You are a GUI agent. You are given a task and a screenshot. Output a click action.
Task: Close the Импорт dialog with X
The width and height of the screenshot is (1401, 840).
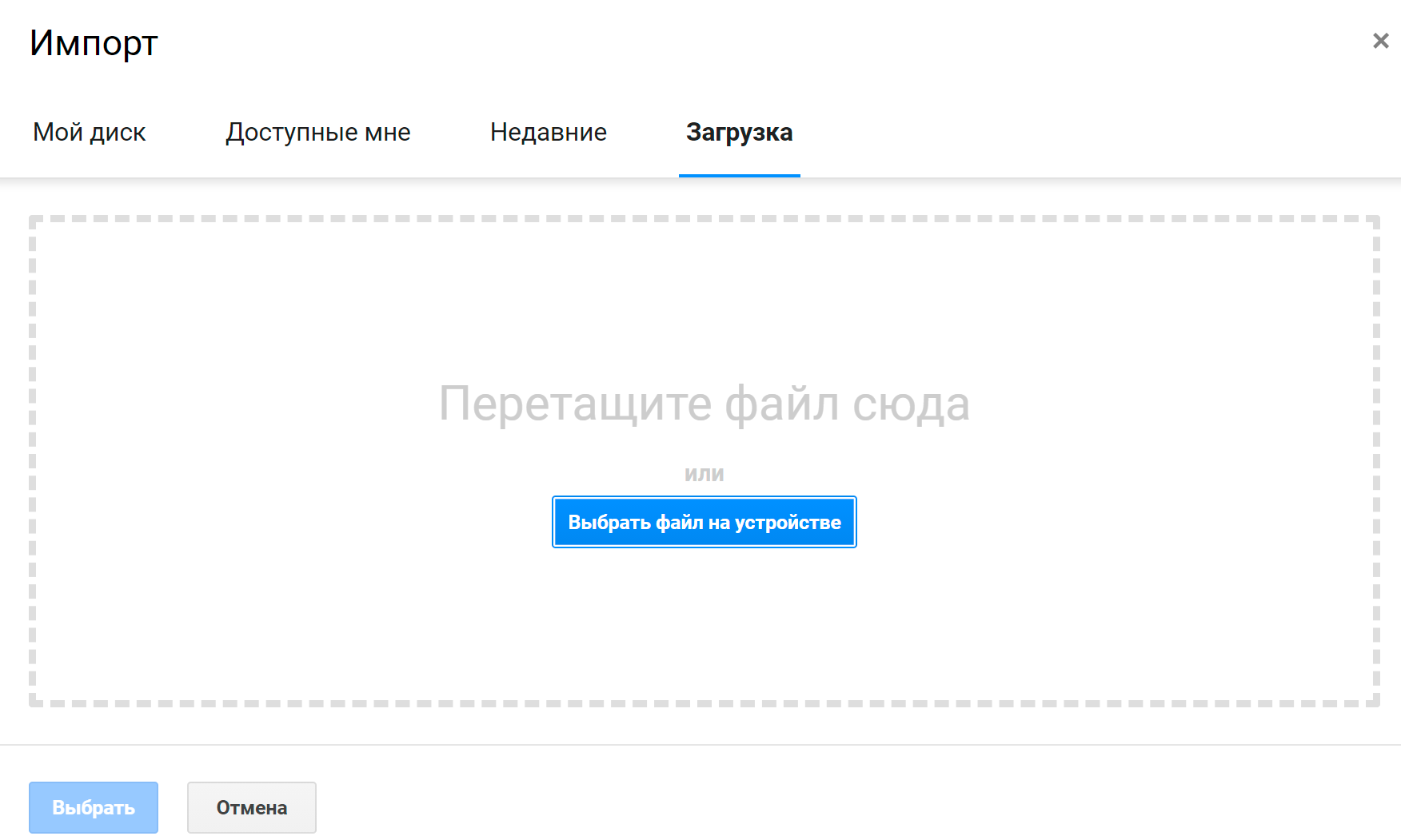click(x=1380, y=41)
